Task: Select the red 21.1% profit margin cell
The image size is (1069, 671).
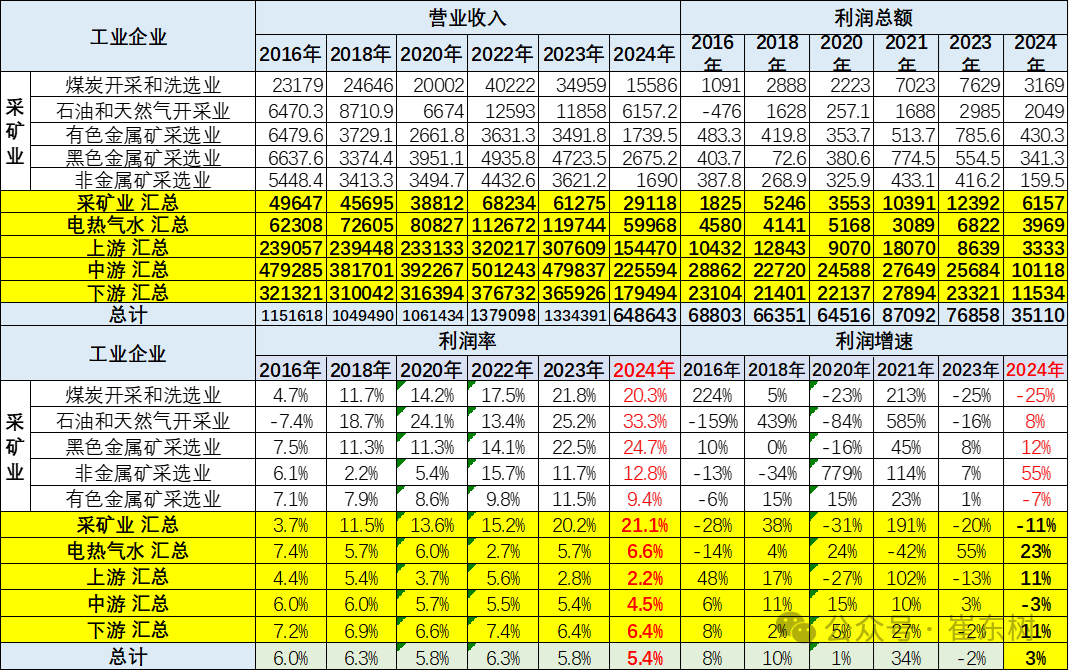Action: pos(645,525)
